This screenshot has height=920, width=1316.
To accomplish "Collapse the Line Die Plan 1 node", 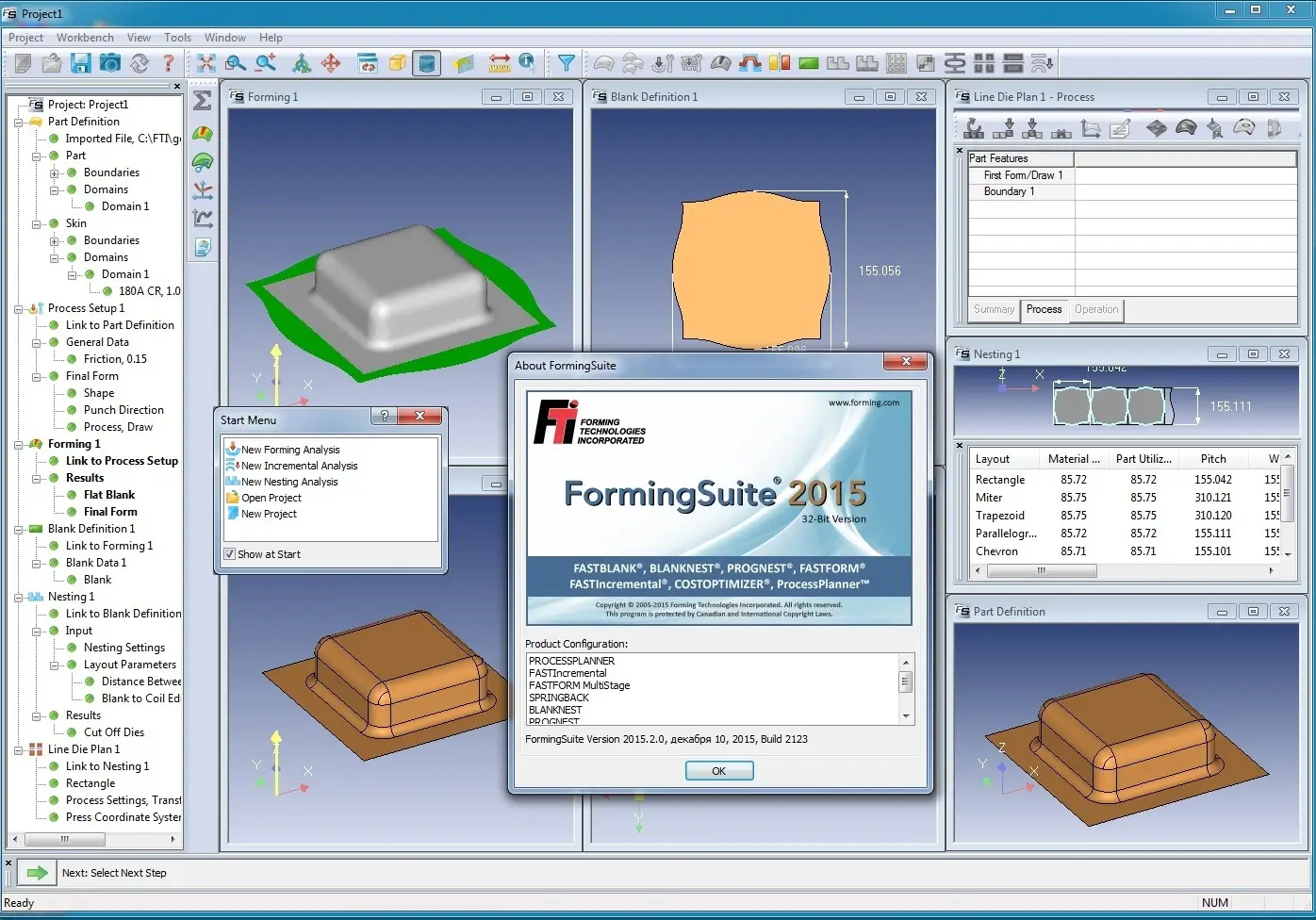I will coord(19,749).
